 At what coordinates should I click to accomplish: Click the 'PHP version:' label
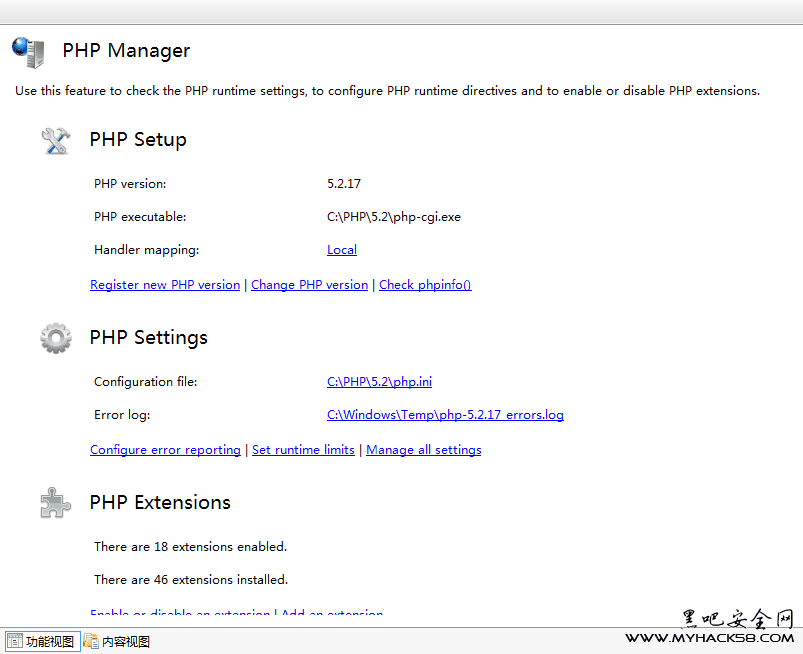(130, 184)
